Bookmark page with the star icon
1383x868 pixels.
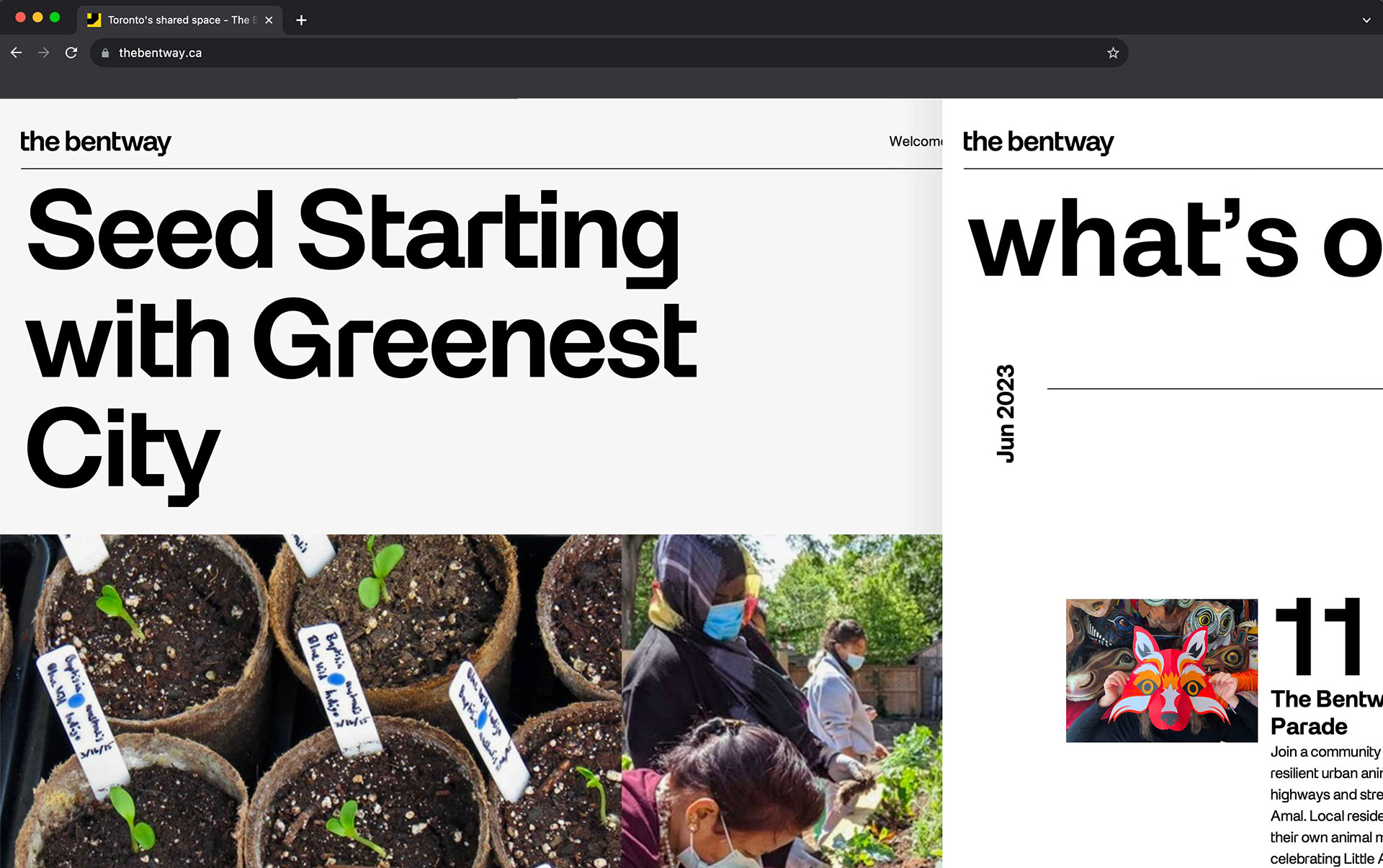pos(1113,53)
